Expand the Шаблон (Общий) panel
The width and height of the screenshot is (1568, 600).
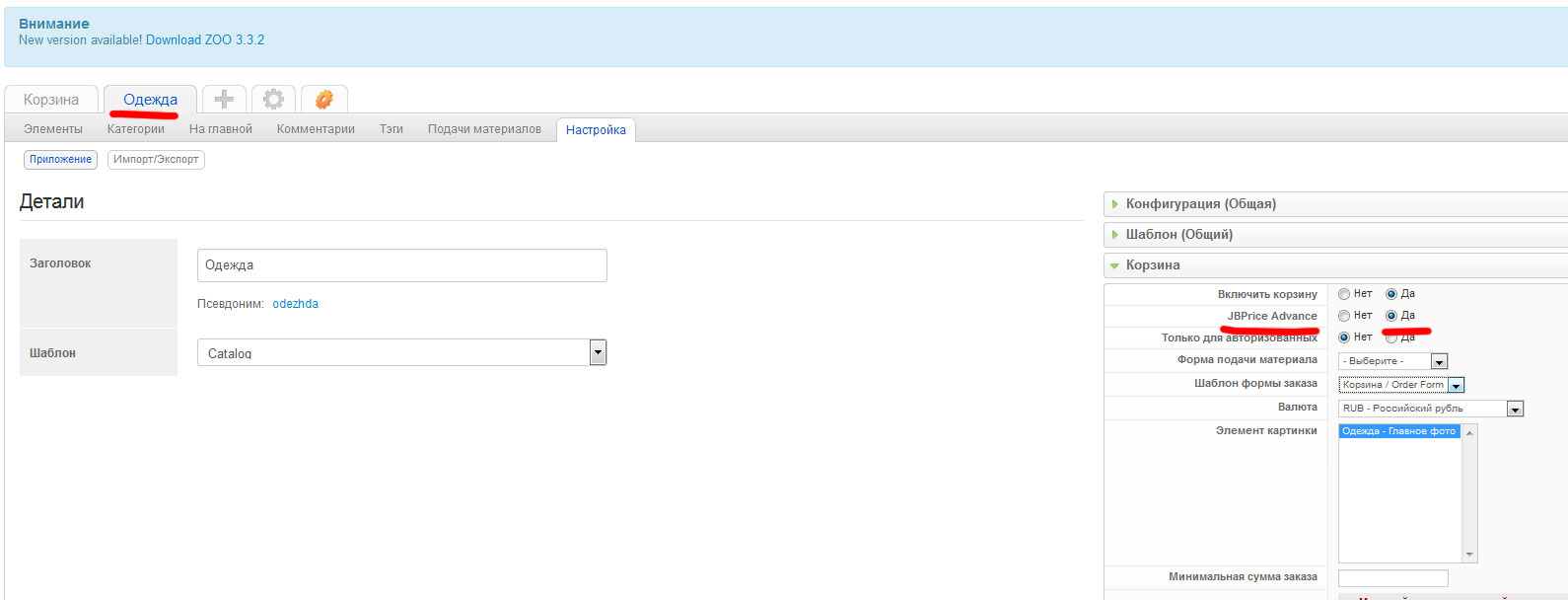(1178, 235)
